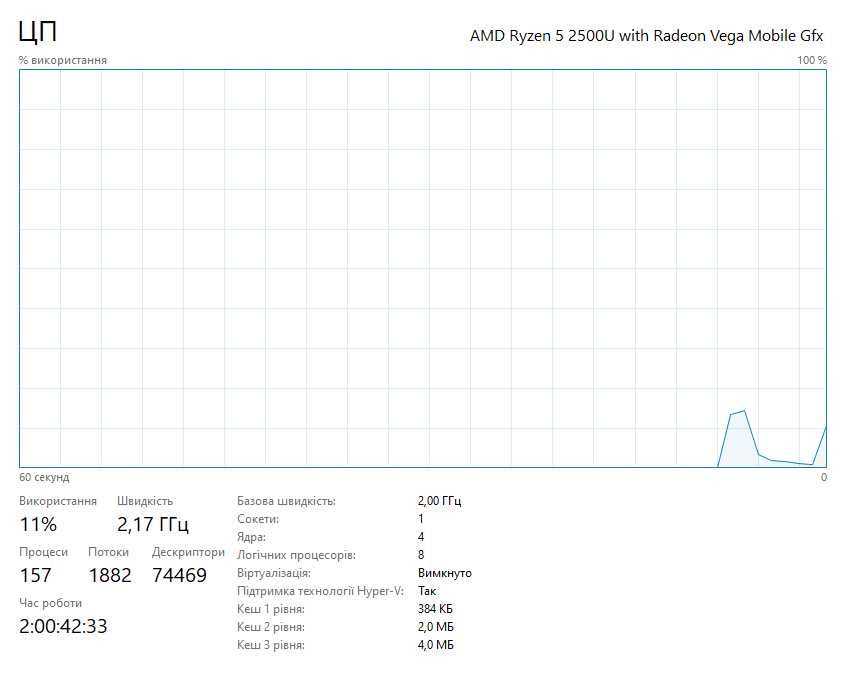Click the 'Логічних процесорів:' label

[296, 555]
